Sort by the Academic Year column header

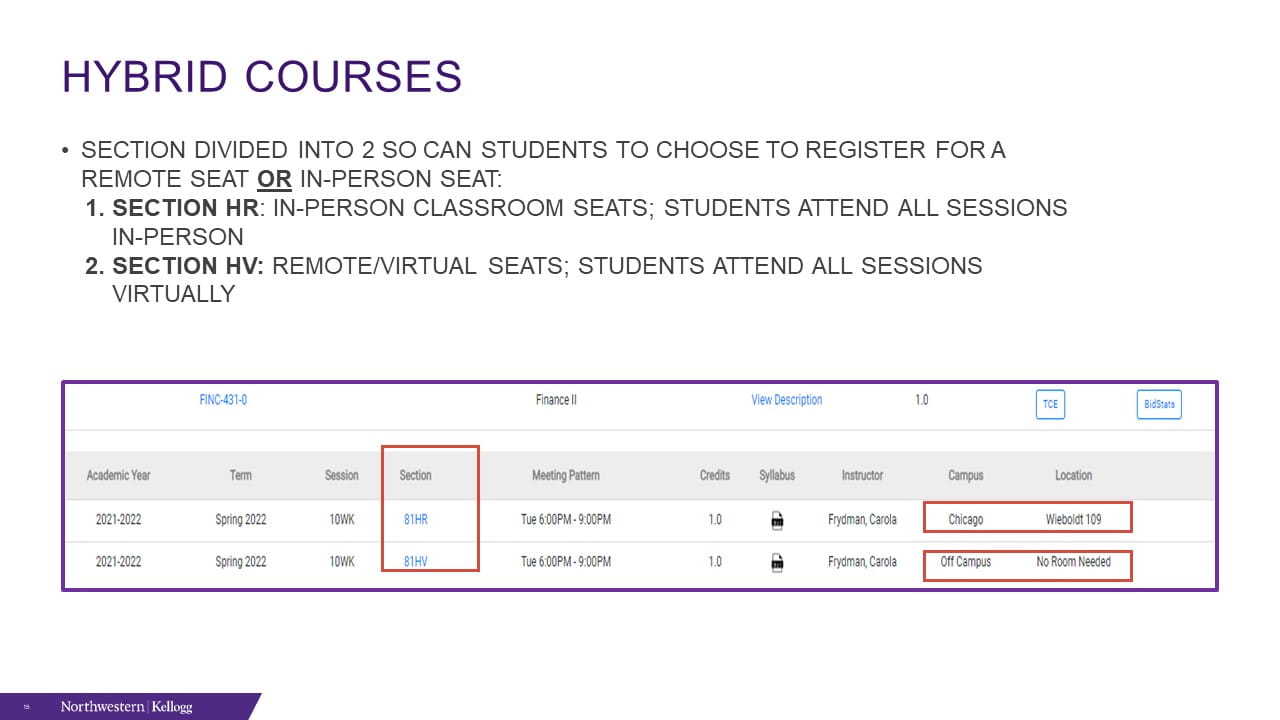pyautogui.click(x=118, y=475)
